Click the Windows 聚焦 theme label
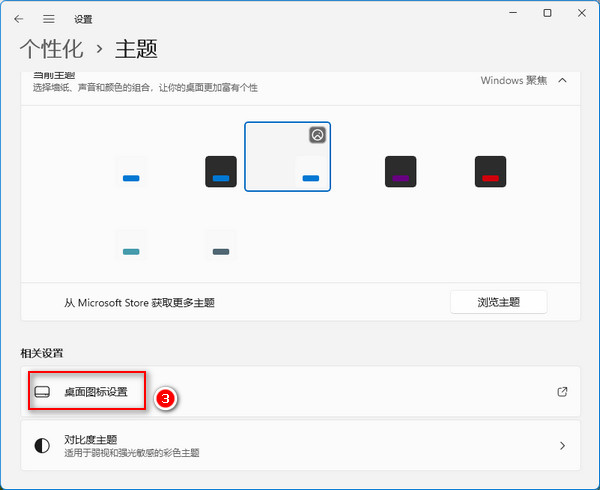This screenshot has width=600, height=490. [514, 80]
